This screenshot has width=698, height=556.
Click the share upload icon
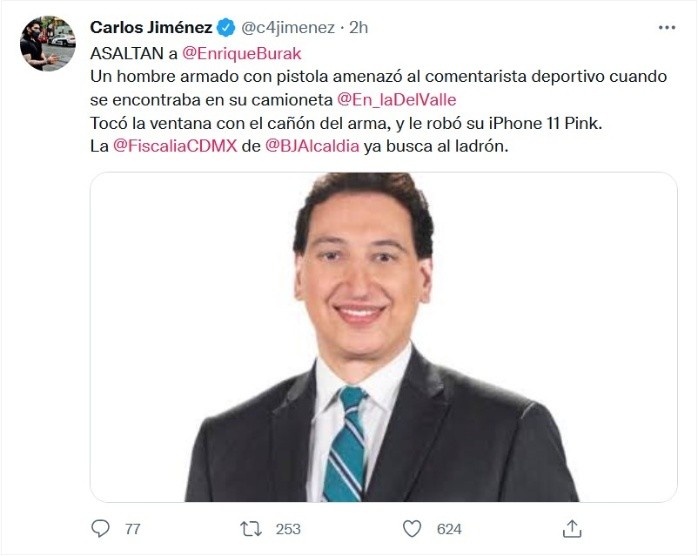coord(572,528)
